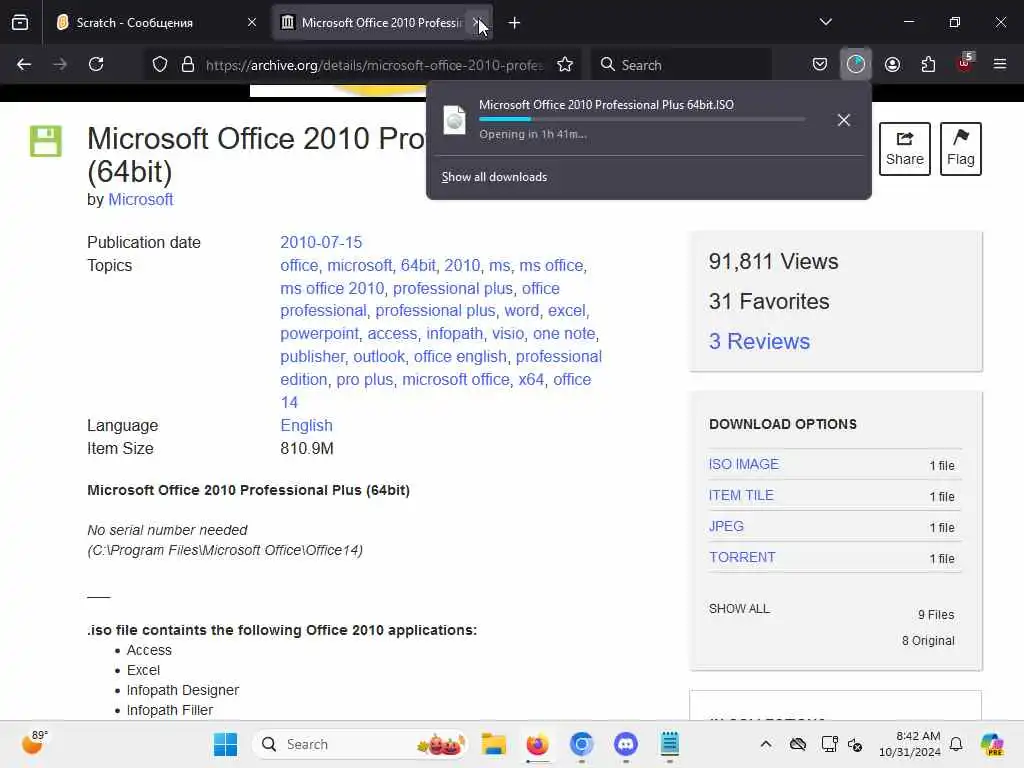
Task: Open the 'office' topic link
Action: [299, 266]
